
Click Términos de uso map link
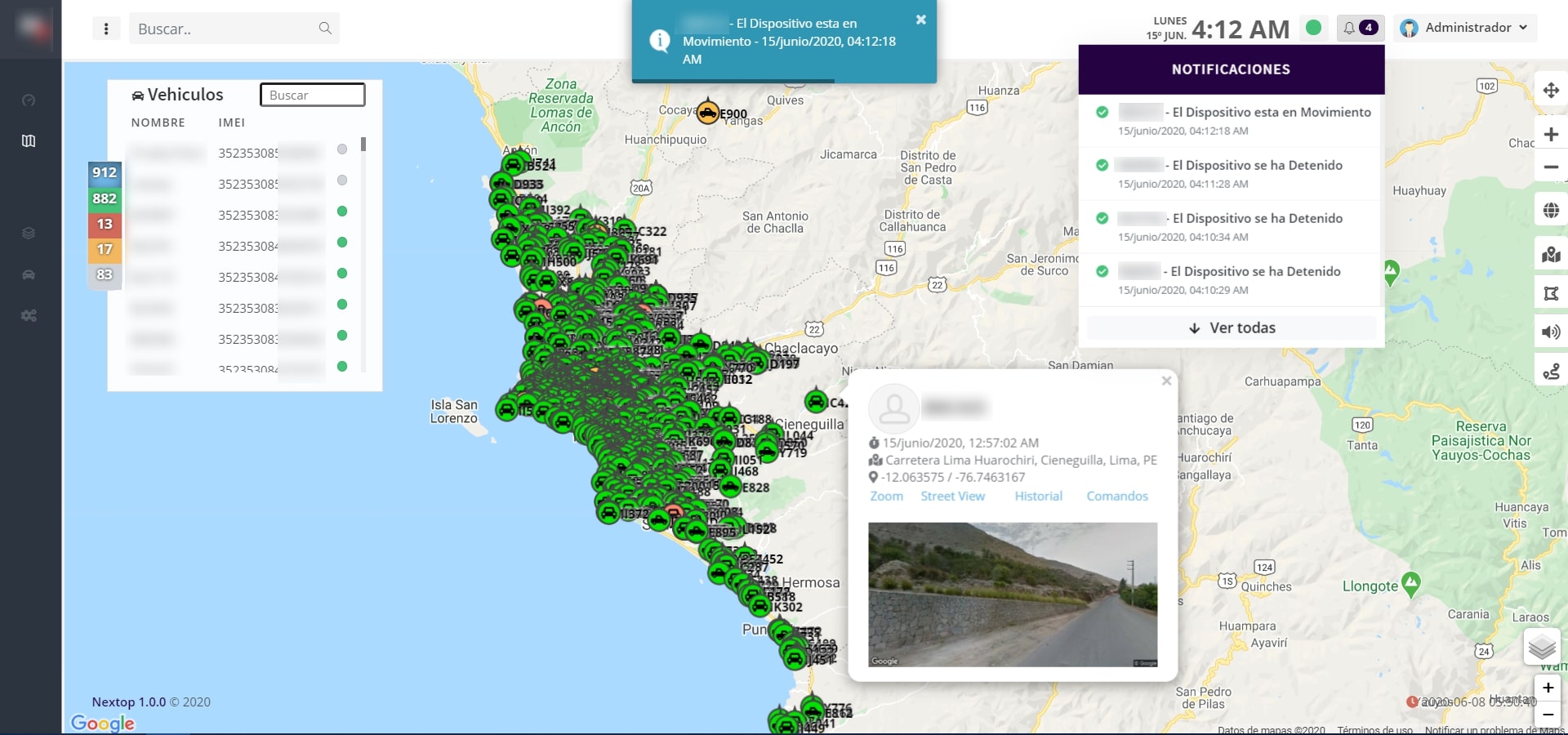(1375, 729)
